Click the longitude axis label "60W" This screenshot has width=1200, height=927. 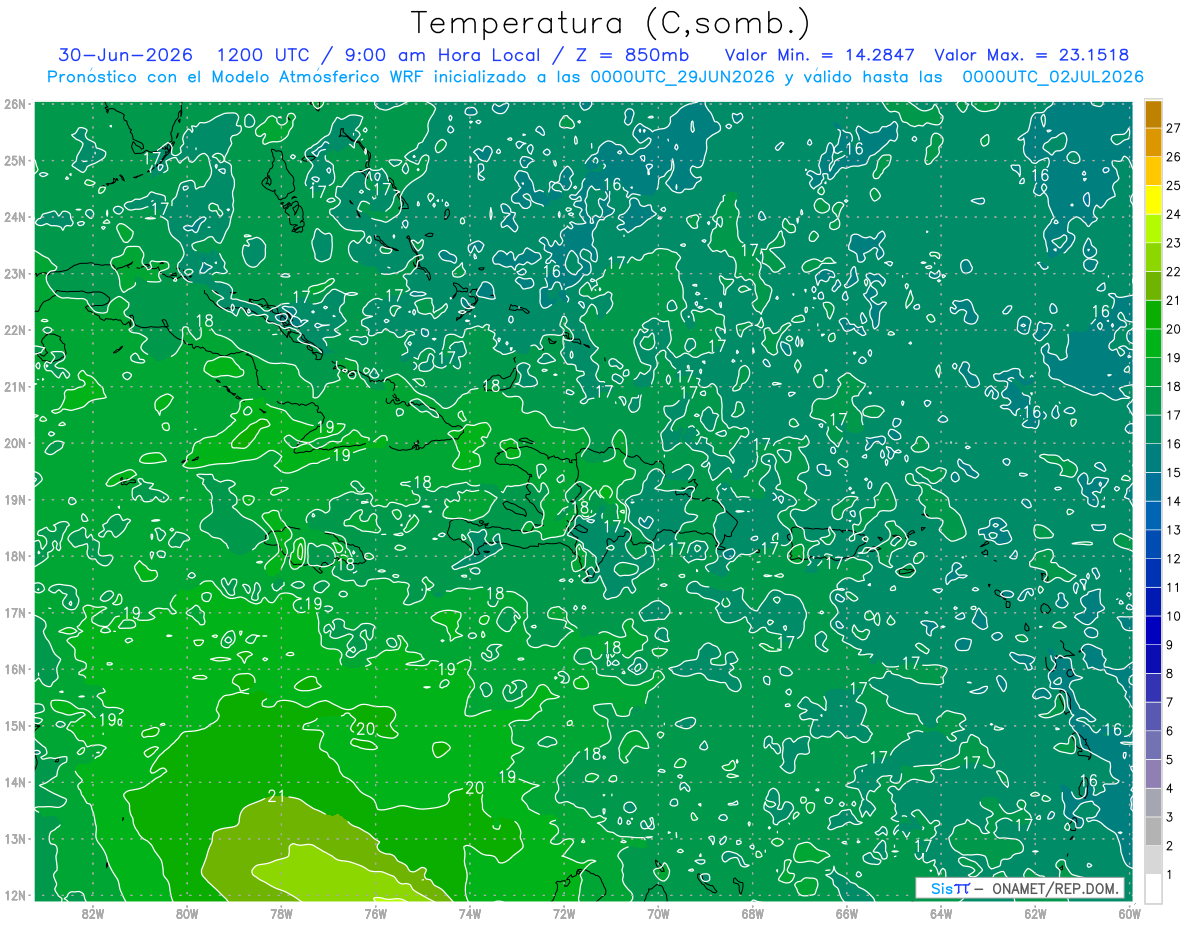[1129, 913]
